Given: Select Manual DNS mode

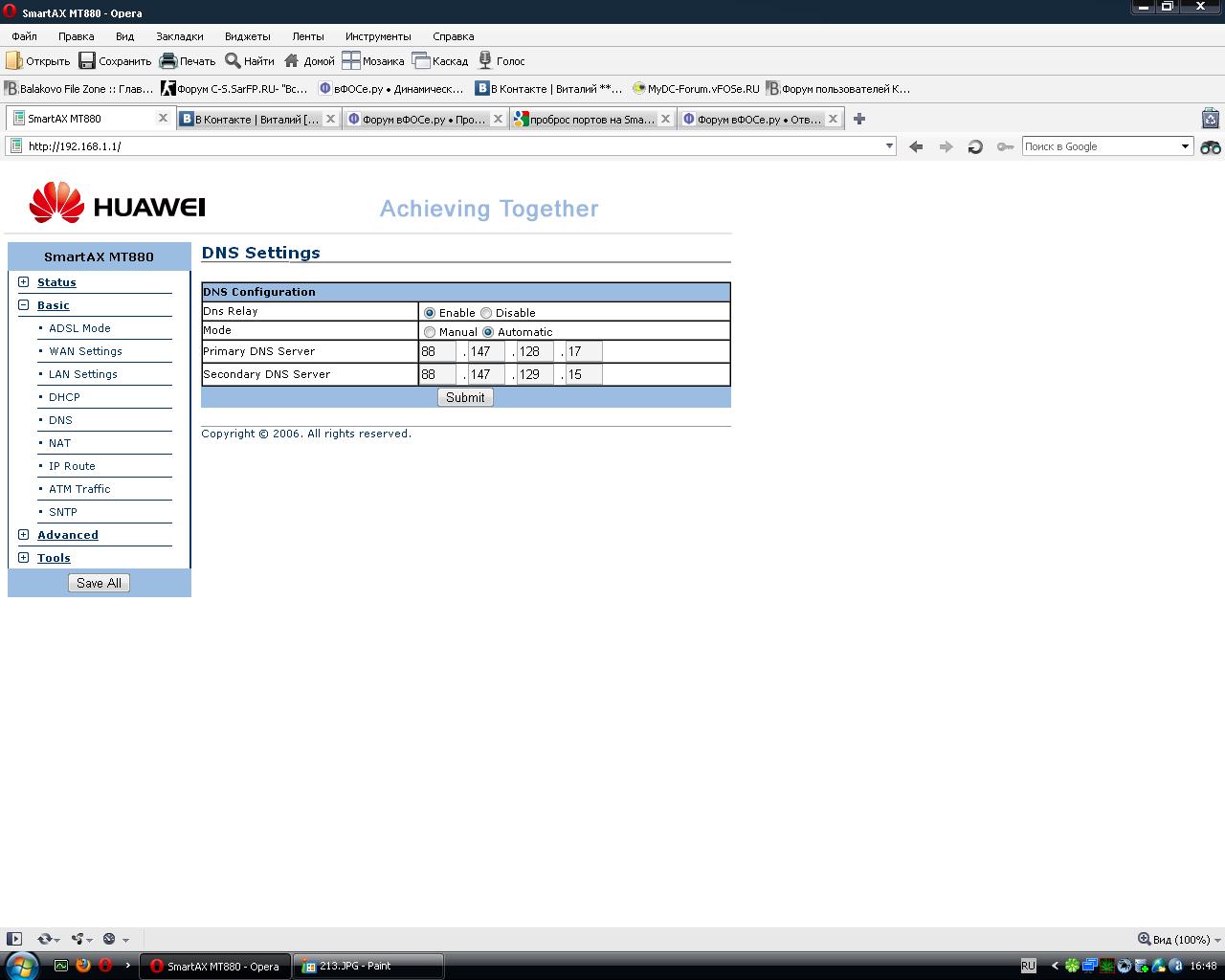Looking at the screenshot, I should click(430, 332).
